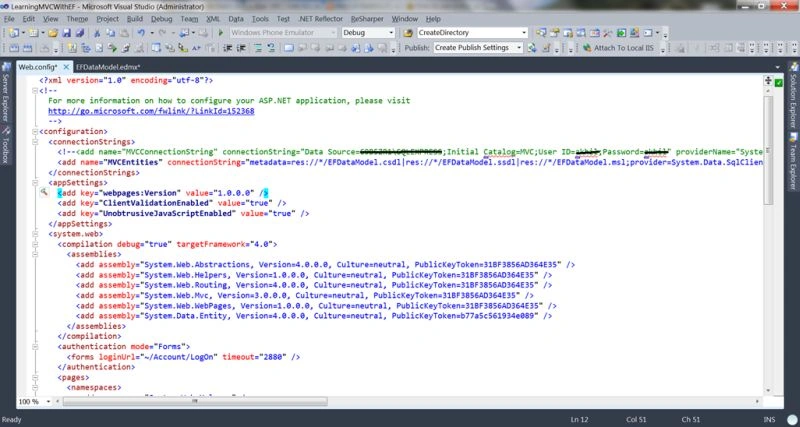
Task: Click the Undo arrow icon
Action: point(140,33)
